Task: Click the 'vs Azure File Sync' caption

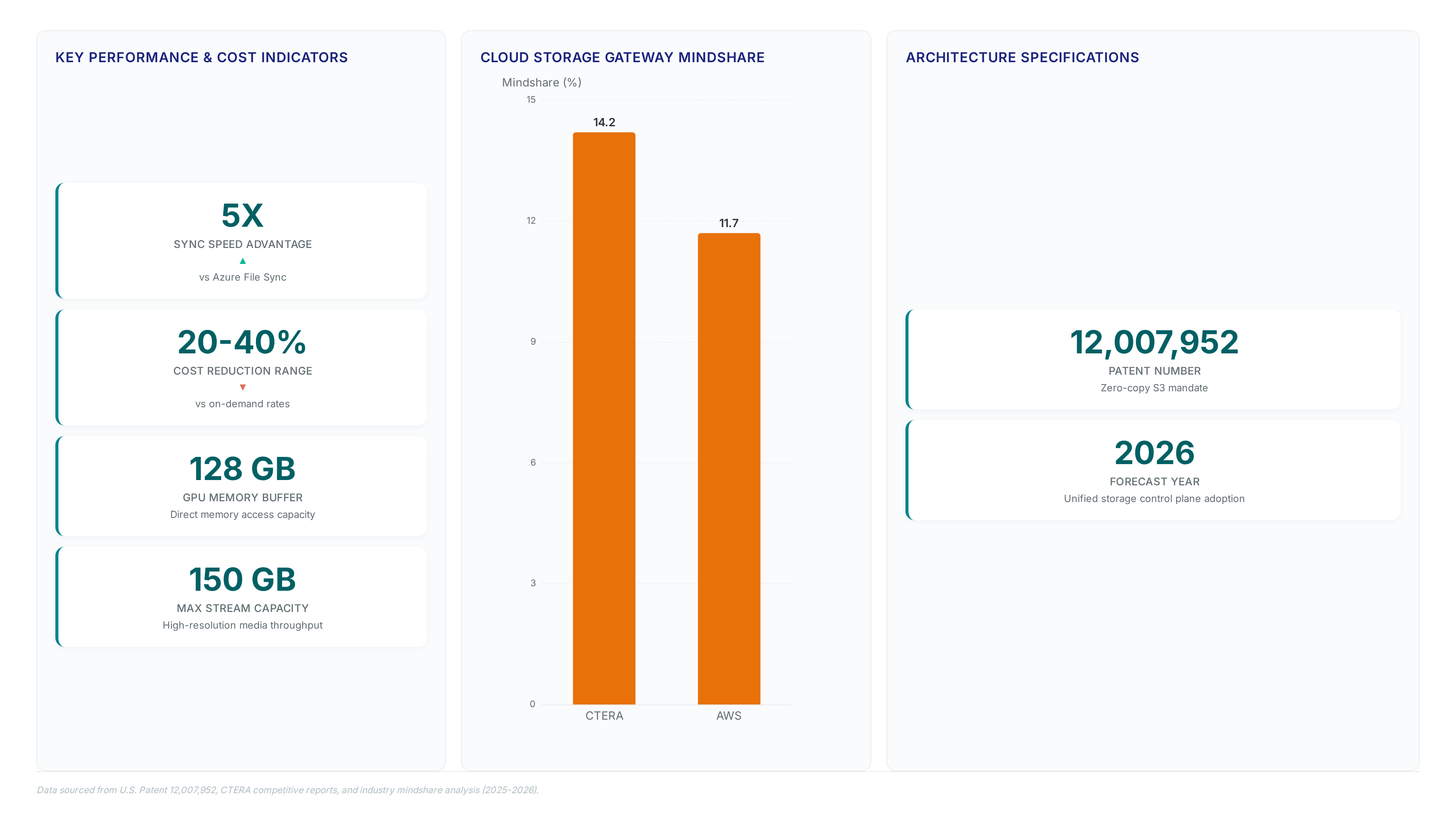Action: (243, 277)
